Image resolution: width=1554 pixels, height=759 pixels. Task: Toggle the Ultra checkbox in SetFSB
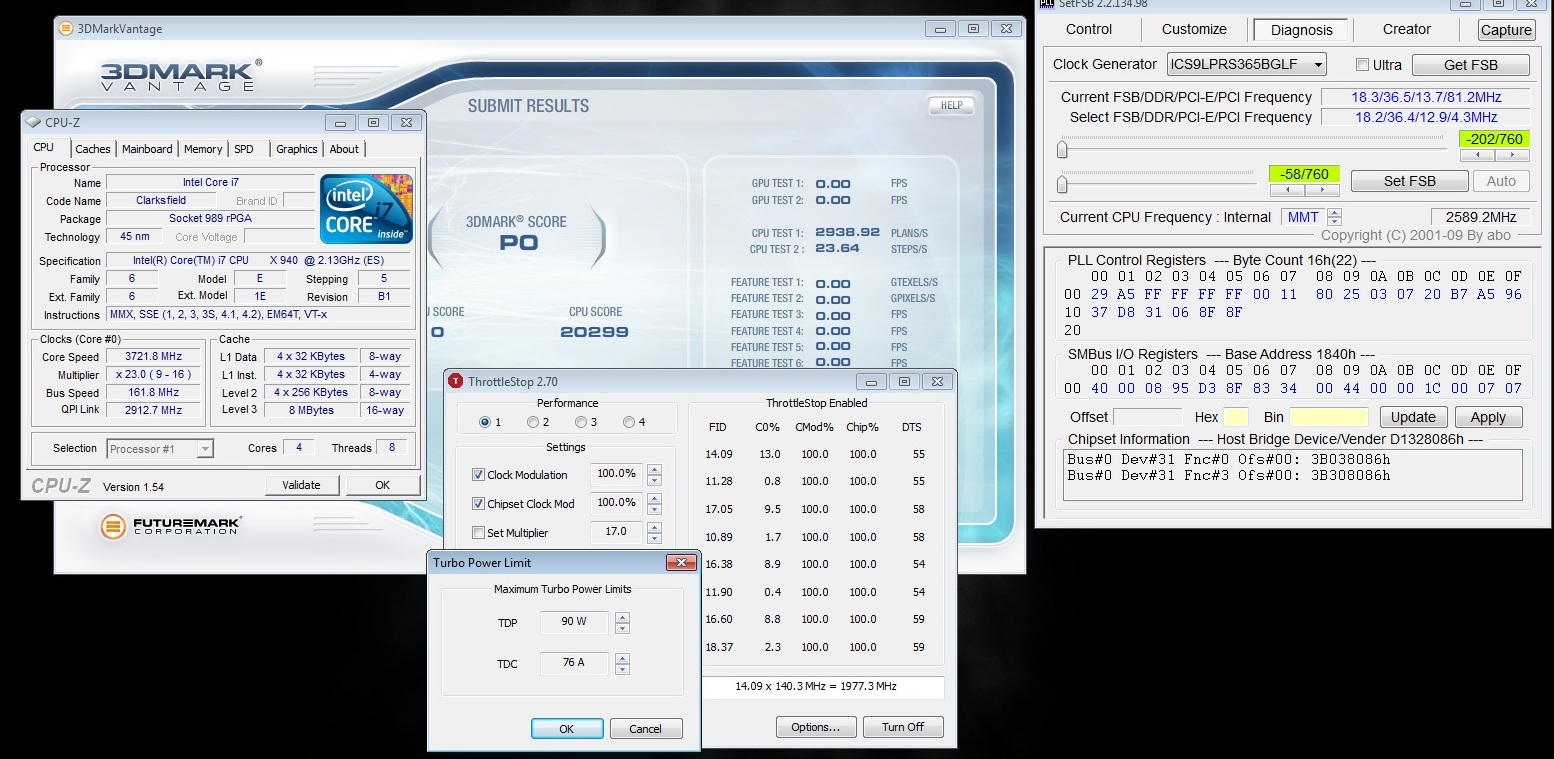pyautogui.click(x=1362, y=65)
